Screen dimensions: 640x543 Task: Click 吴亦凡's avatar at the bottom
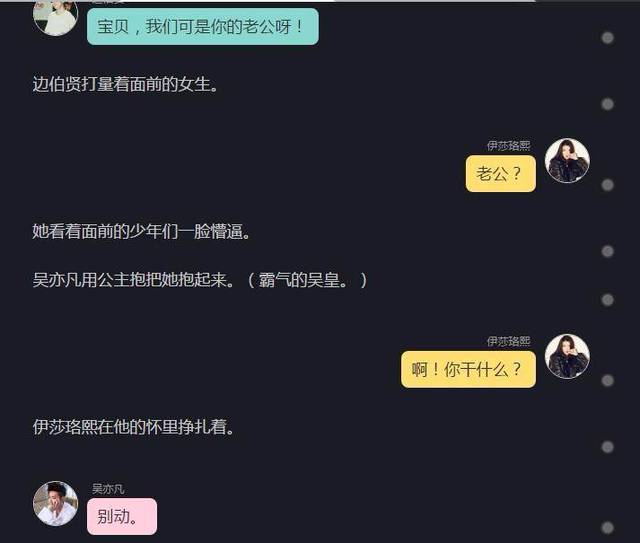[56, 503]
